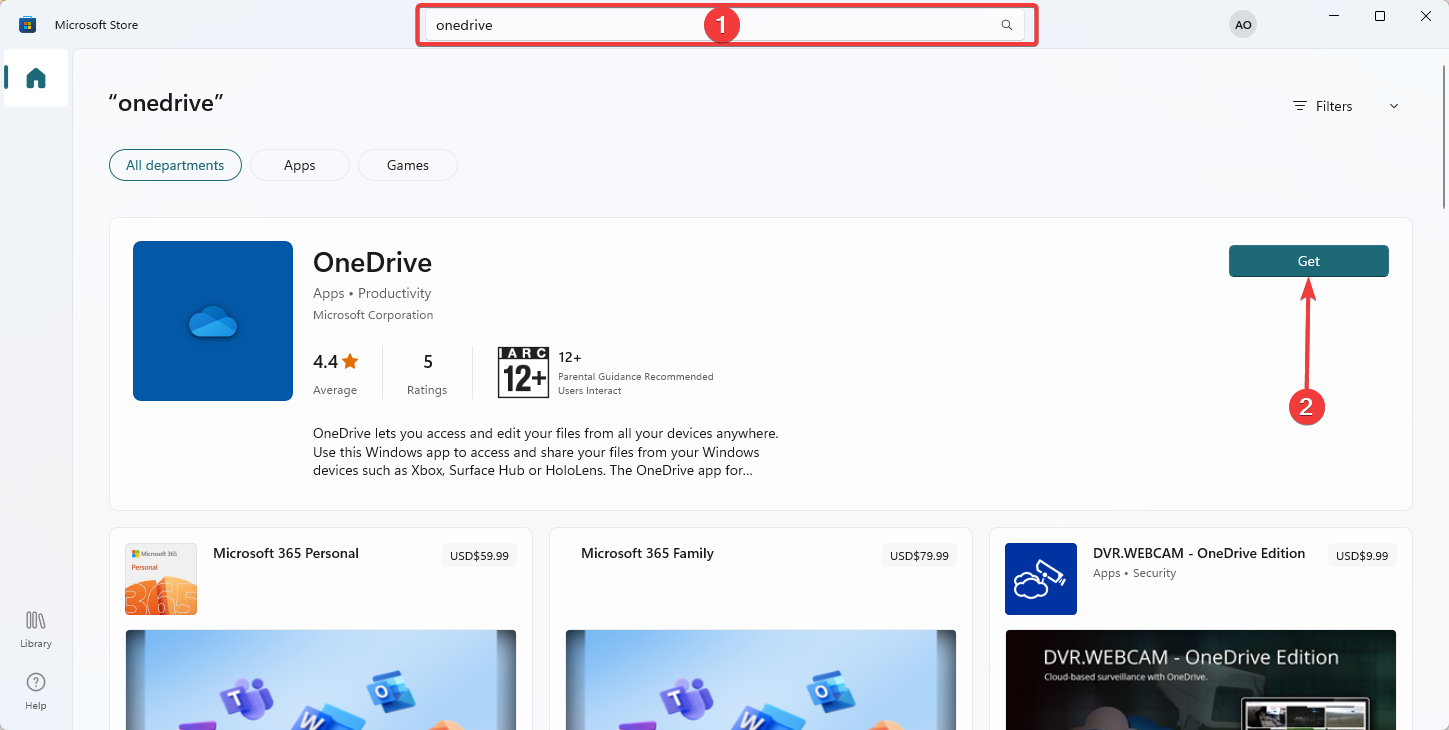Click the orange star rating icon
Viewport: 1449px width, 730px height.
(349, 361)
